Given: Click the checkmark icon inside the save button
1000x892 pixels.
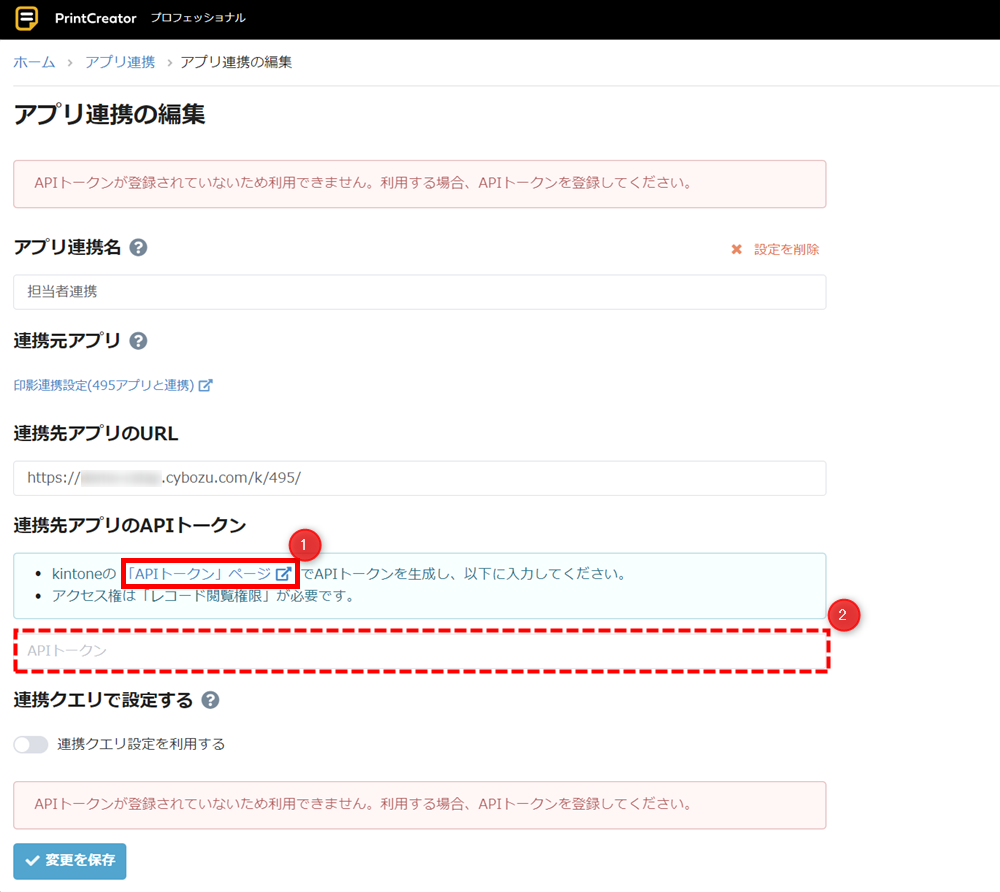Looking at the screenshot, I should pos(34,861).
